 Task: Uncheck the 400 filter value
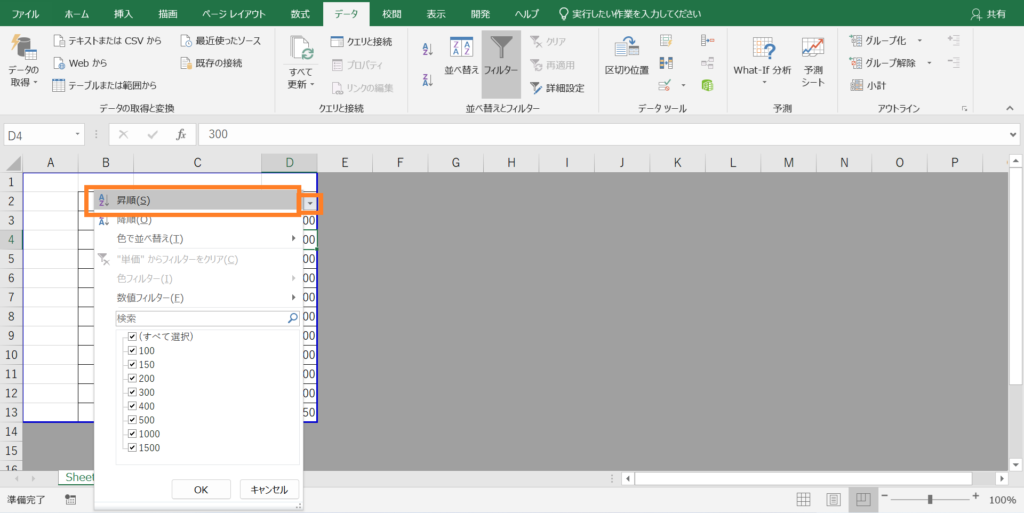(133, 406)
